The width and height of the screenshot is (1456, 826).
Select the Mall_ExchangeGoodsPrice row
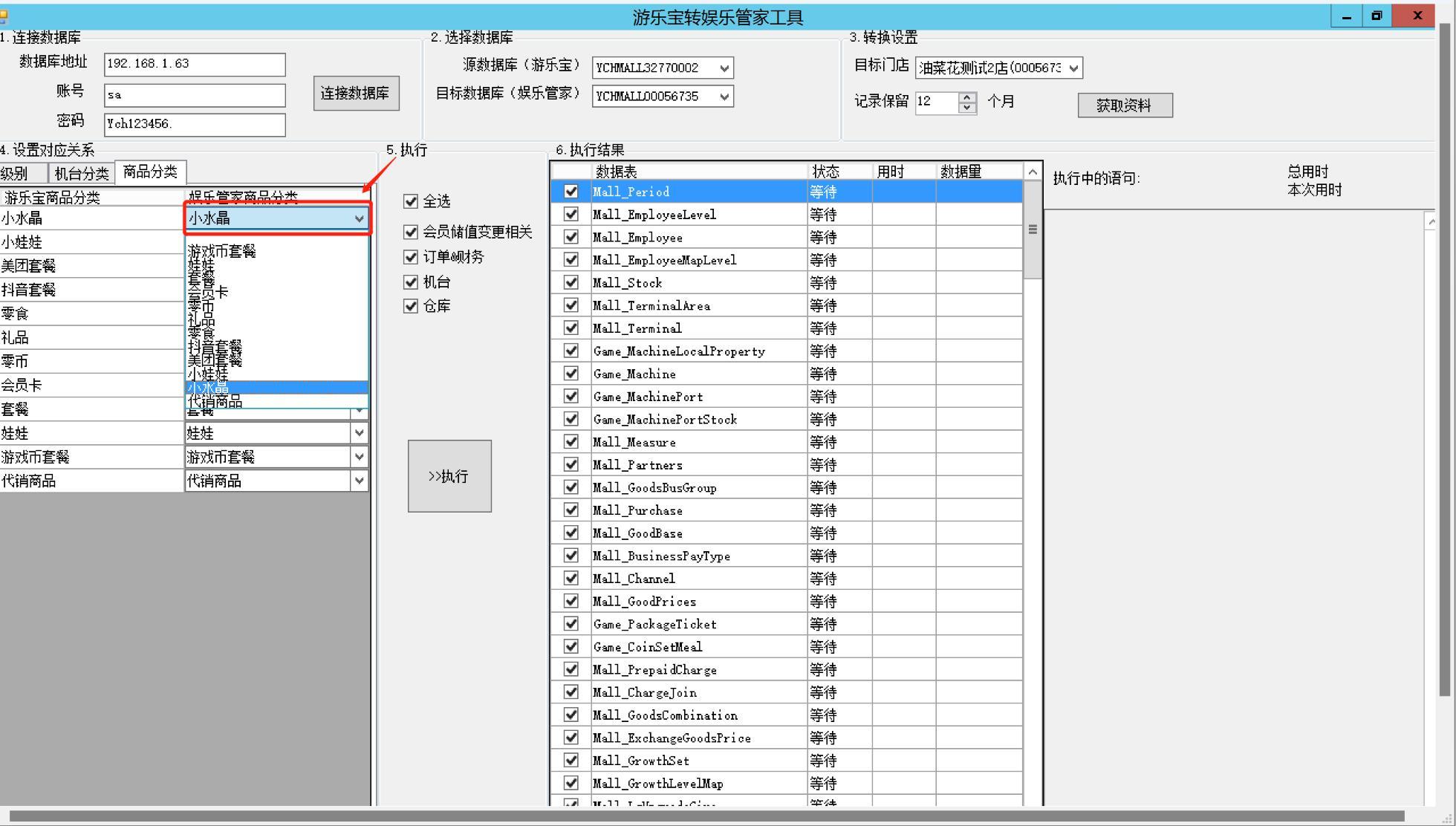[x=787, y=738]
